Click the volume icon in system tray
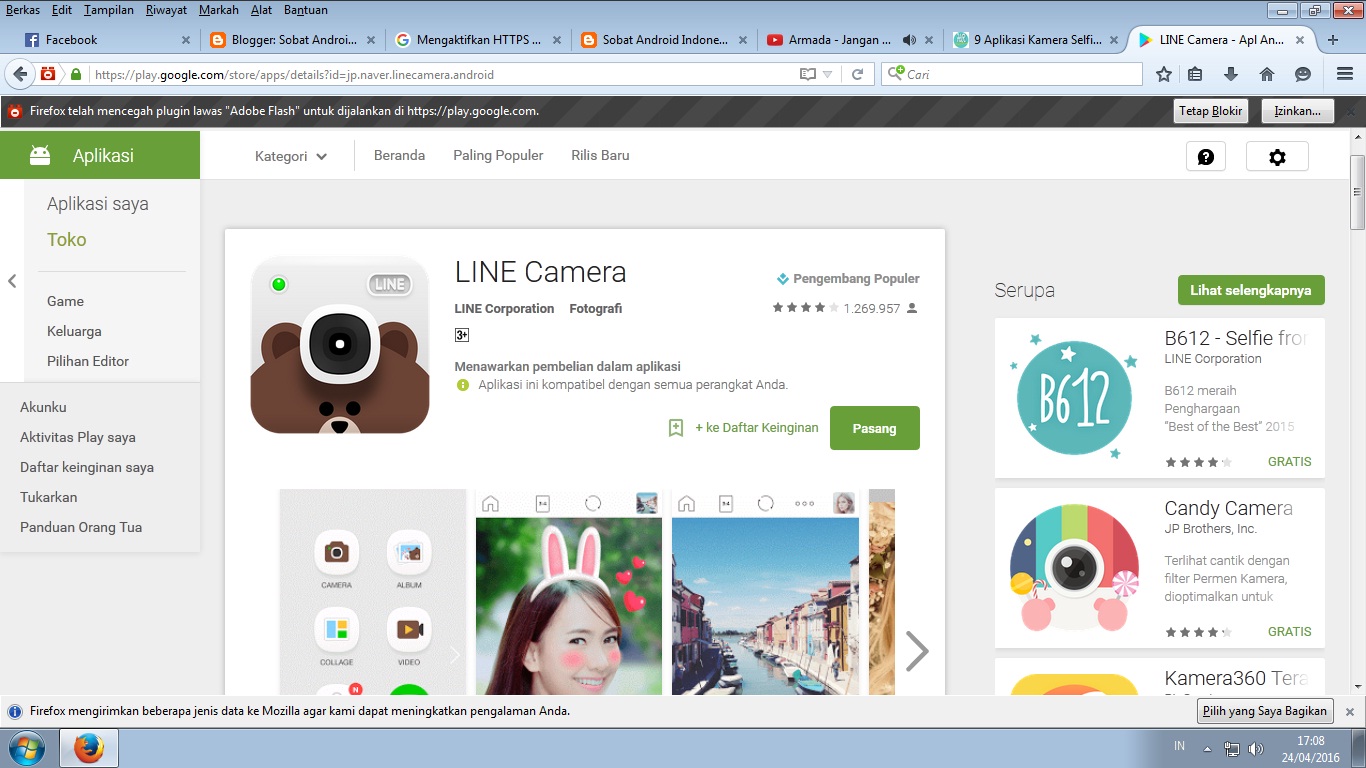The width and height of the screenshot is (1366, 768). pyautogui.click(x=1256, y=748)
